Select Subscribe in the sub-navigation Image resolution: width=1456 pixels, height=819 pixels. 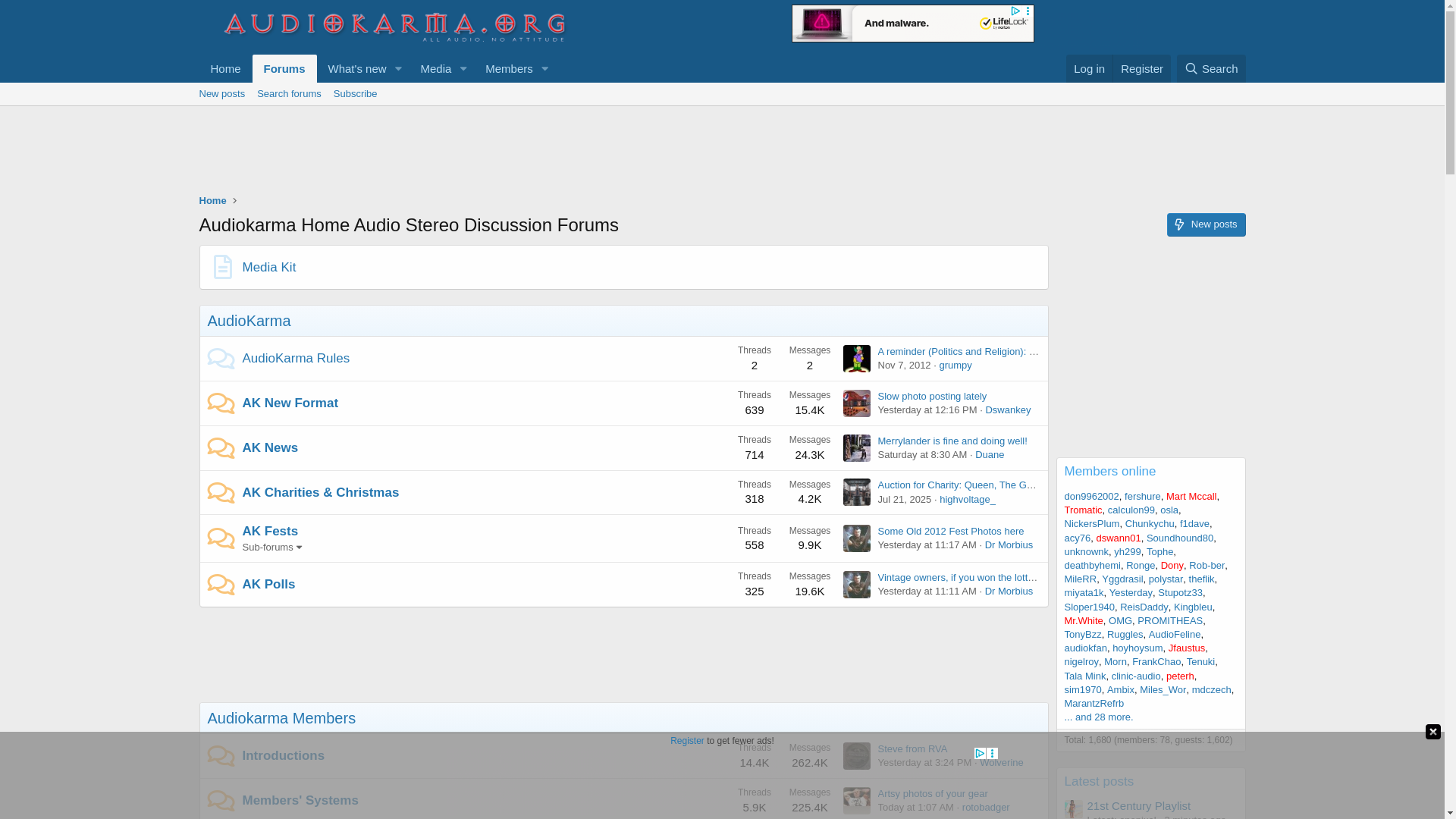coord(355,94)
